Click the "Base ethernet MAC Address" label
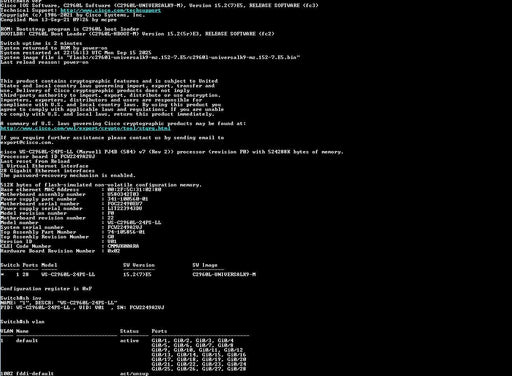Screen dimensions: 512x376 [40, 189]
